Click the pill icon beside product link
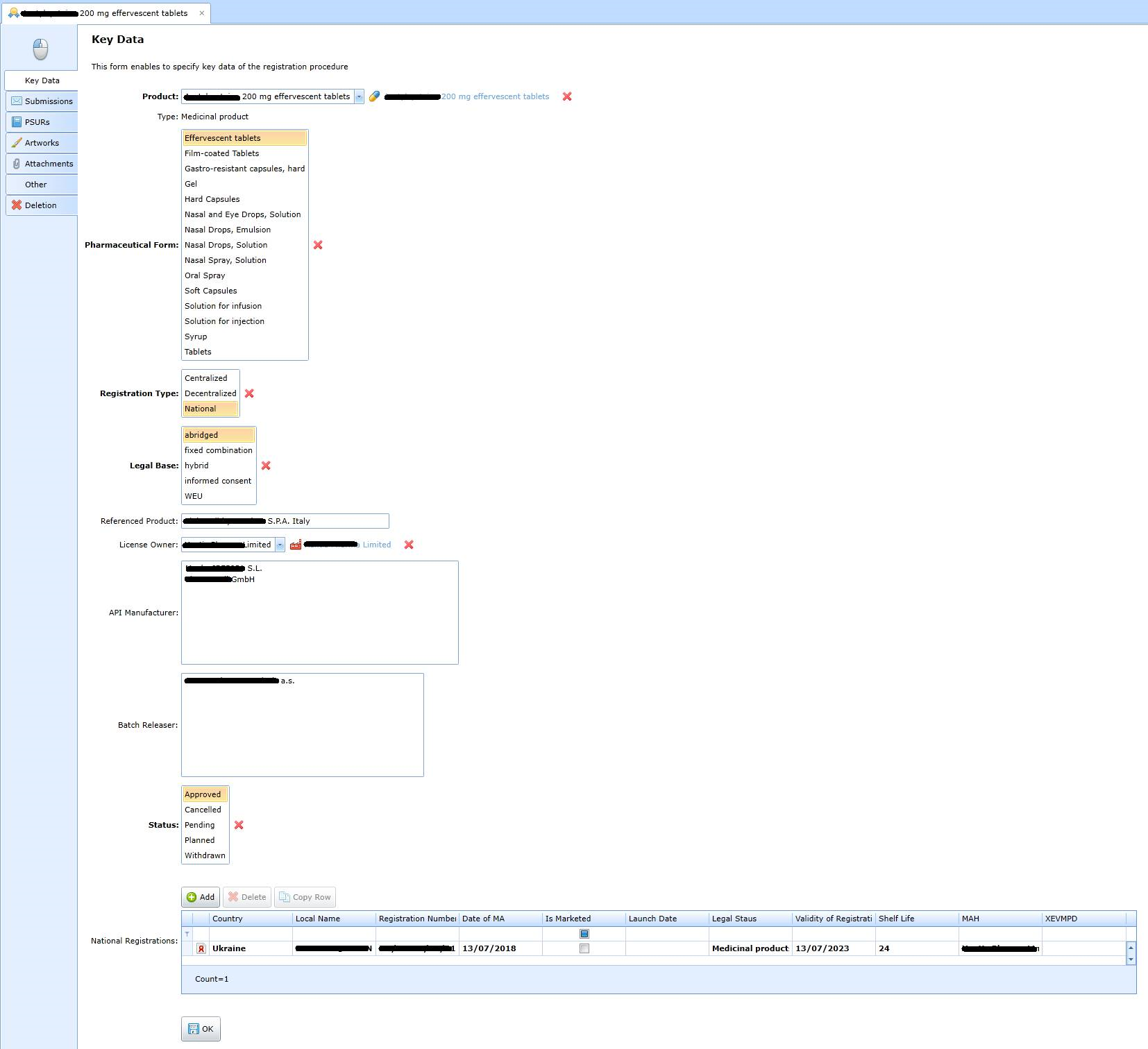 pyautogui.click(x=374, y=96)
